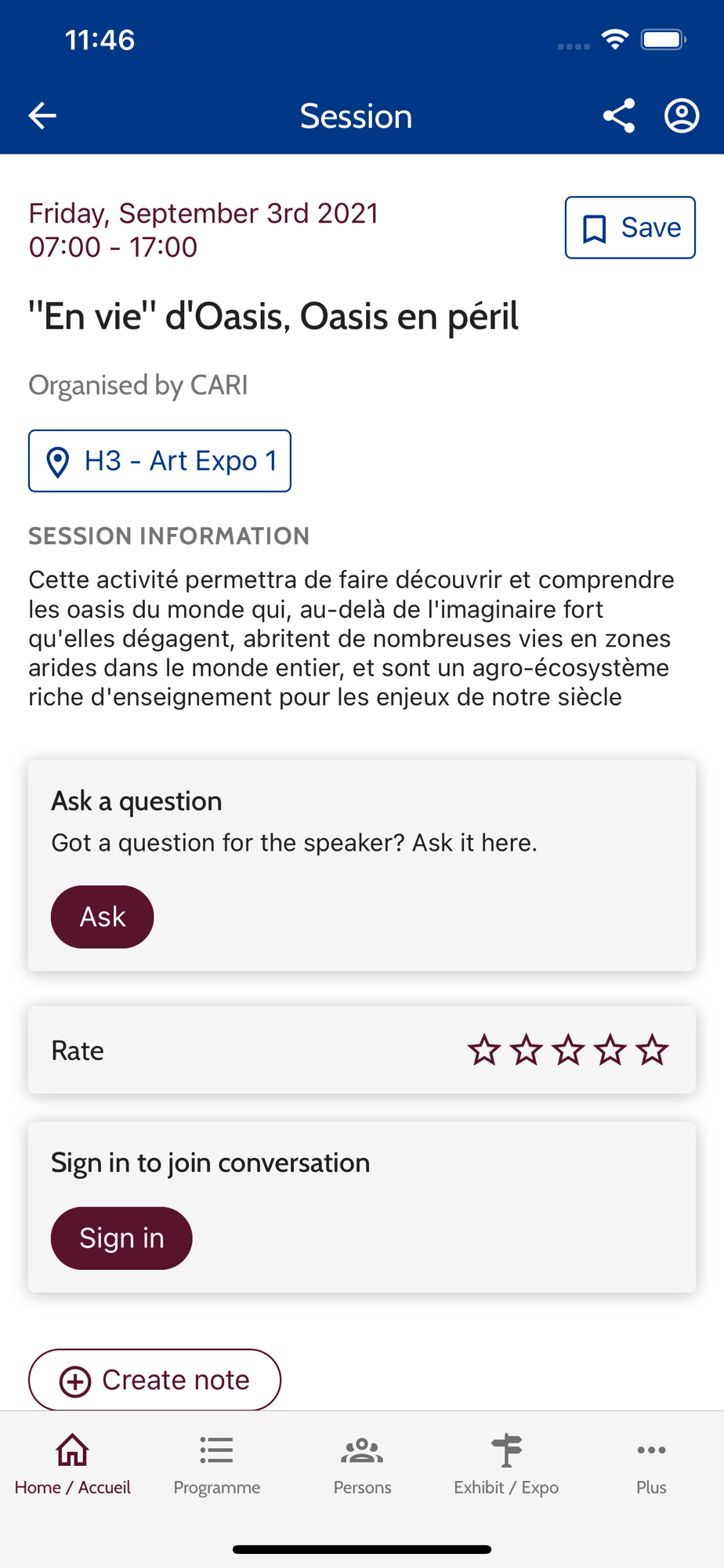Rate session two stars
This screenshot has height=1568, width=724.
(526, 1050)
